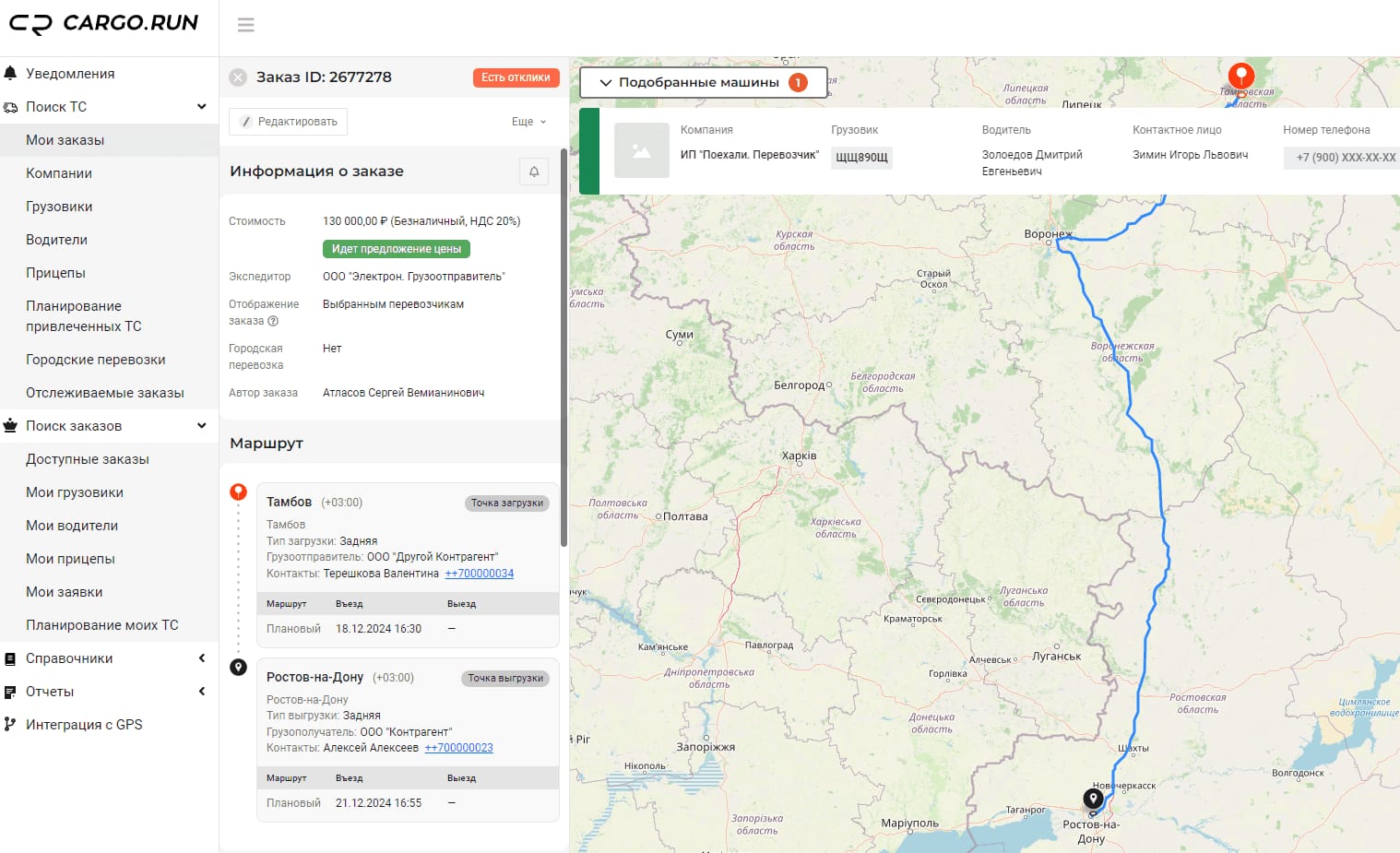Screen dimensions: 1400x853
Task: Toggle the hamburger menu icon
Action: click(x=245, y=25)
